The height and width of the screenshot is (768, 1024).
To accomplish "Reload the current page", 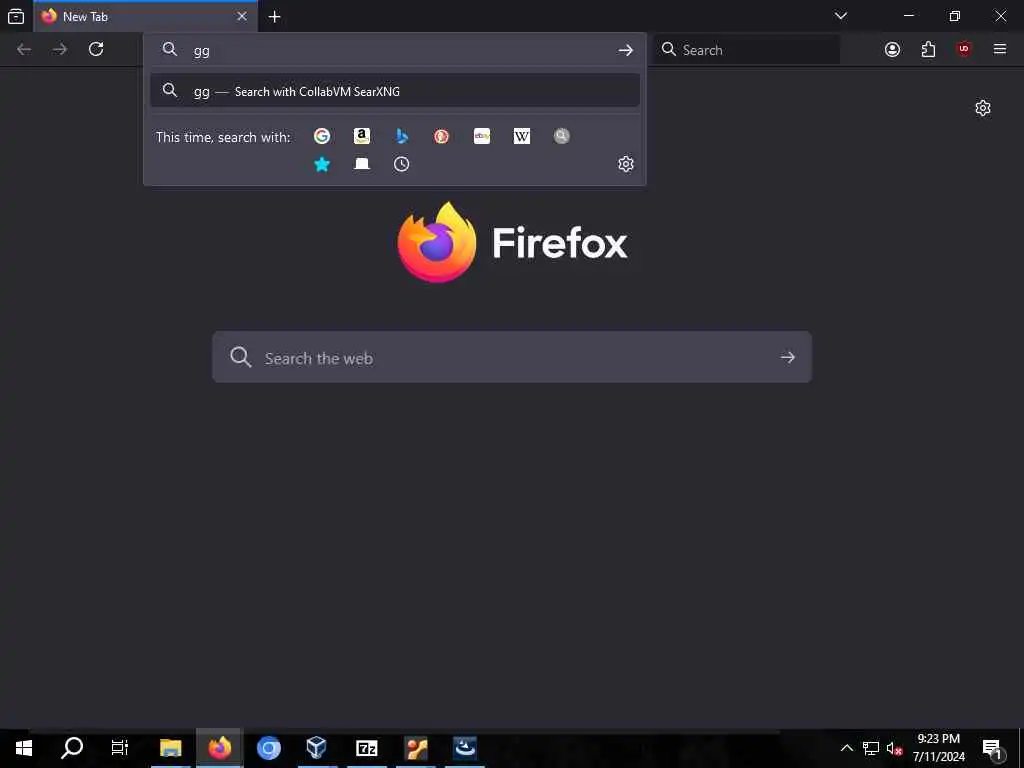I will pyautogui.click(x=96, y=49).
